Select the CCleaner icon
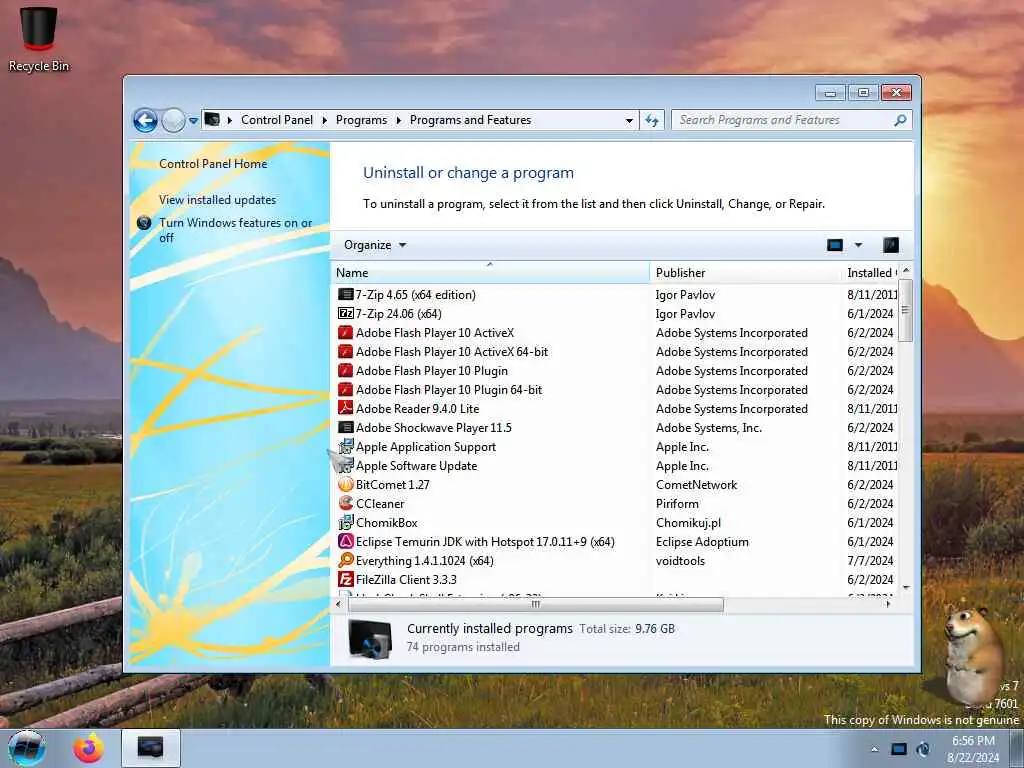The image size is (1024, 768). [345, 504]
